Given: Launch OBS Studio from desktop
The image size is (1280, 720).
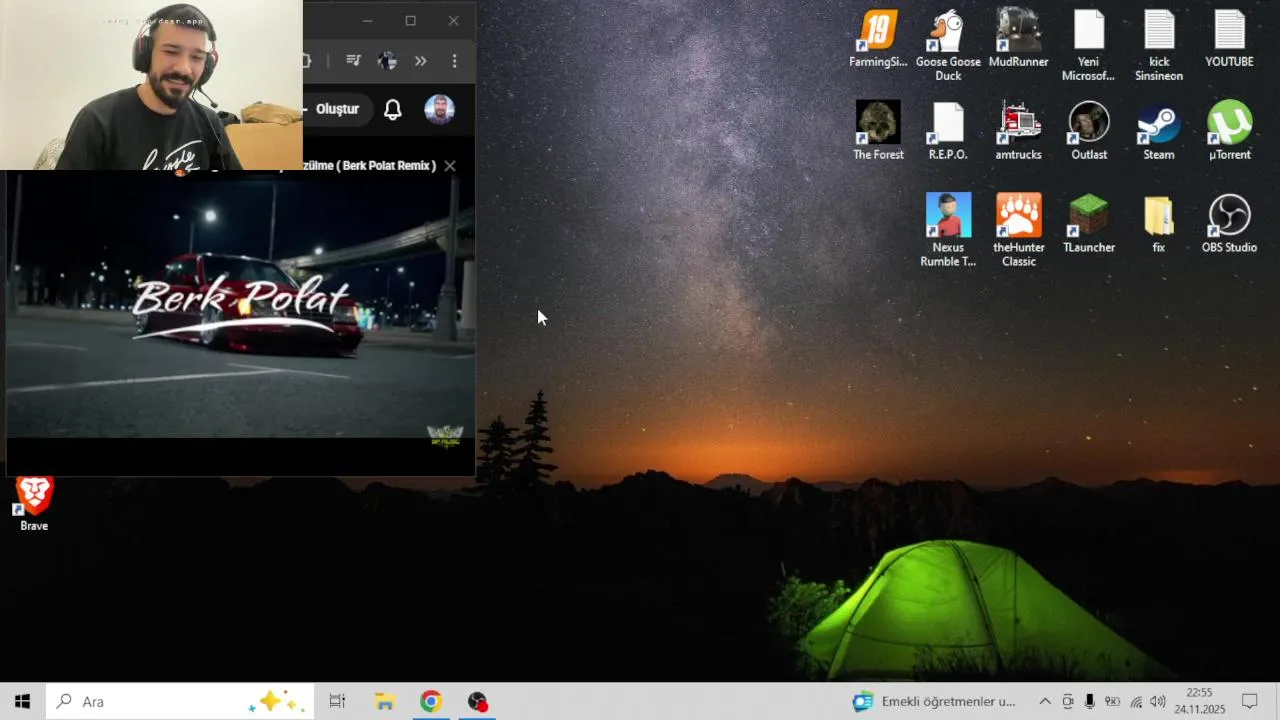Looking at the screenshot, I should [x=1229, y=224].
